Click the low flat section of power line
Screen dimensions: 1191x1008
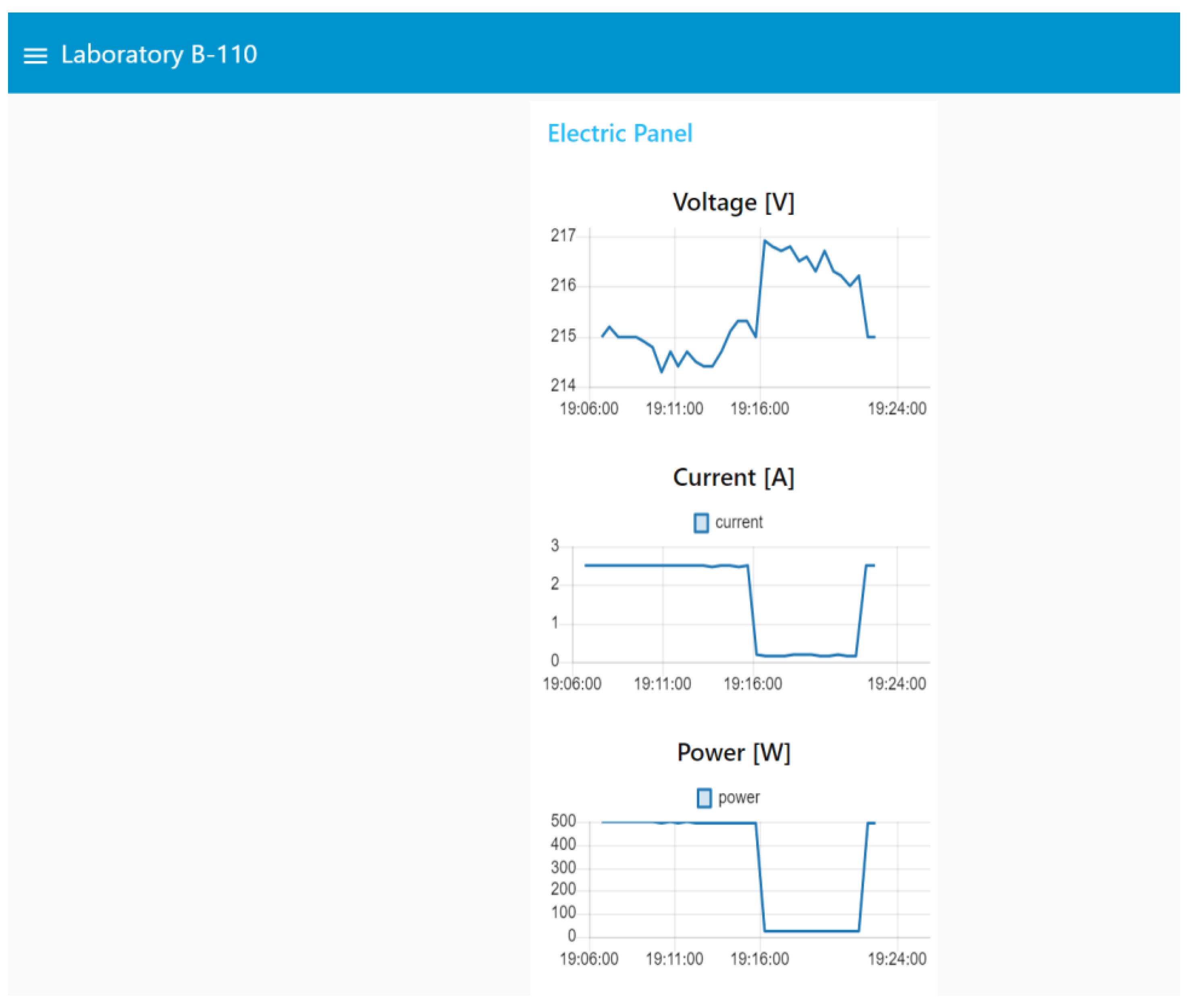pos(811,931)
